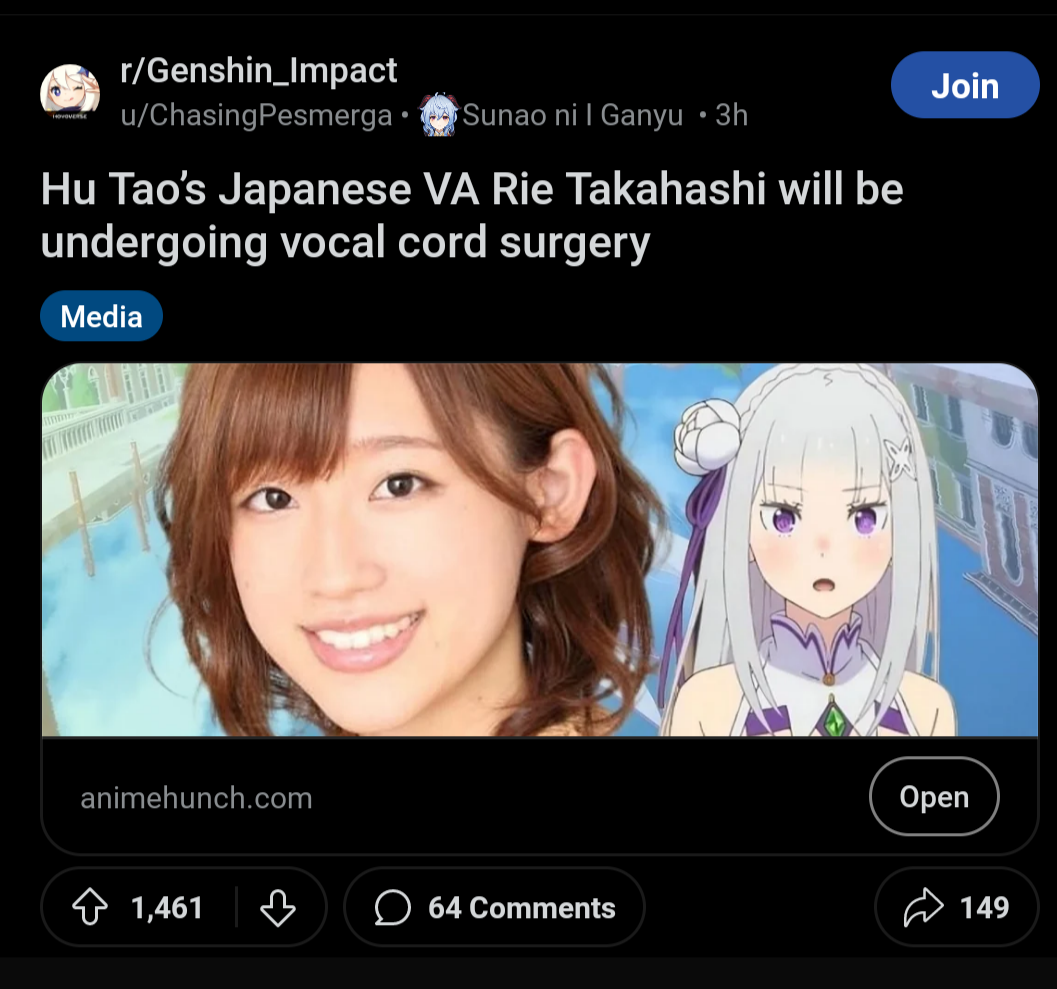1057x989 pixels.
Task: Downvote the post with the down arrow
Action: 278,907
